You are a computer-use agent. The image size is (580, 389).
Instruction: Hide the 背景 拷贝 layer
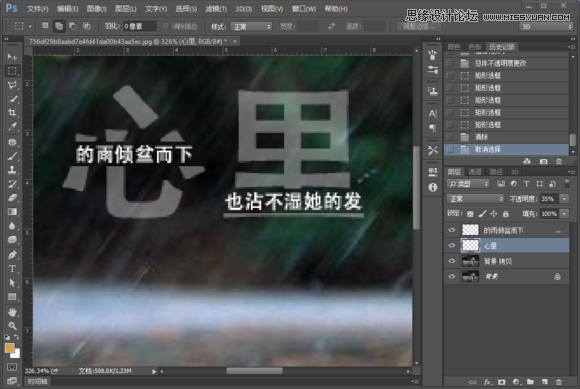pos(452,261)
